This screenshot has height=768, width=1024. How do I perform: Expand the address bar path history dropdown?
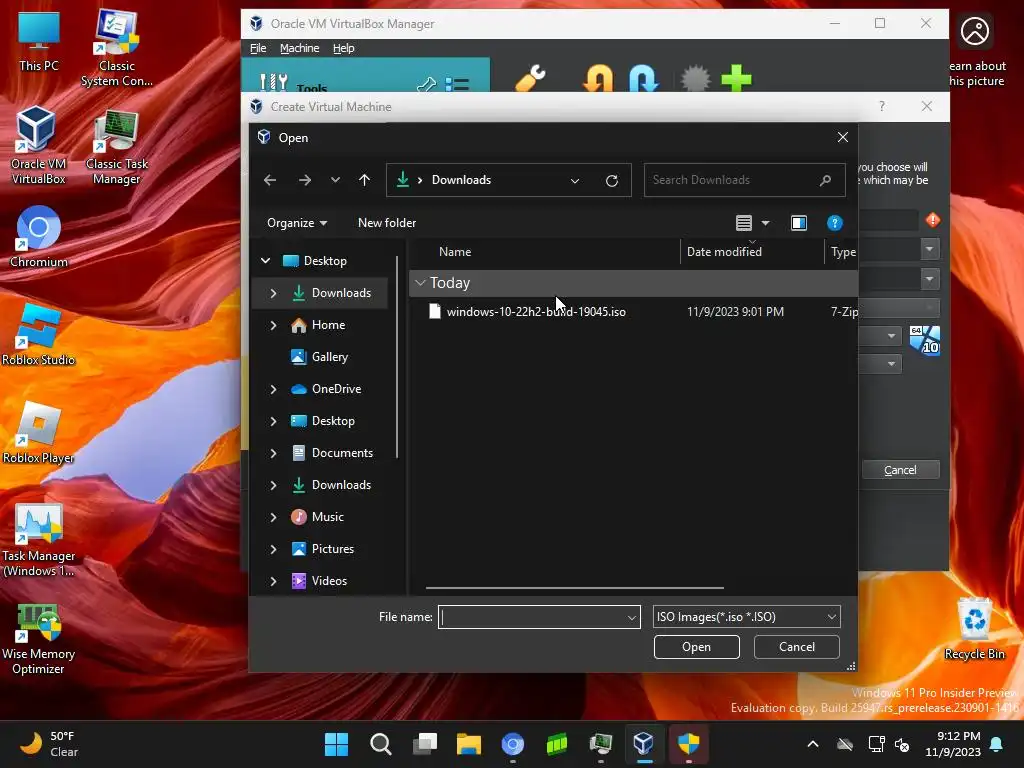click(575, 181)
